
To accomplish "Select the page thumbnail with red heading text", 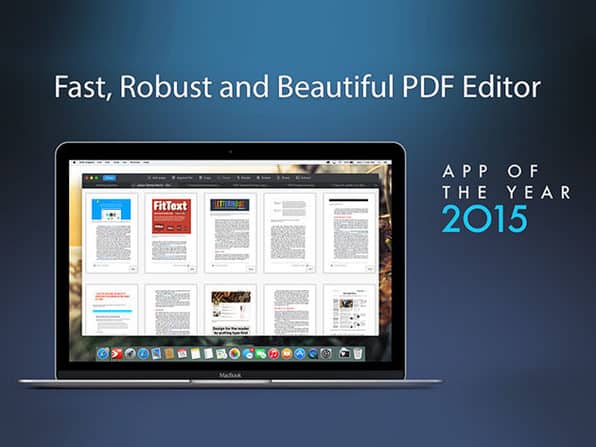I will click(x=111, y=310).
